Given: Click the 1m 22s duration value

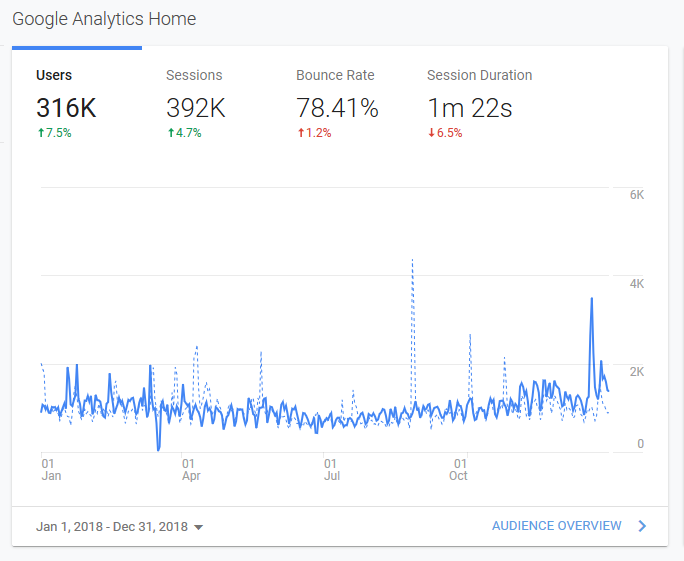Looking at the screenshot, I should [469, 108].
